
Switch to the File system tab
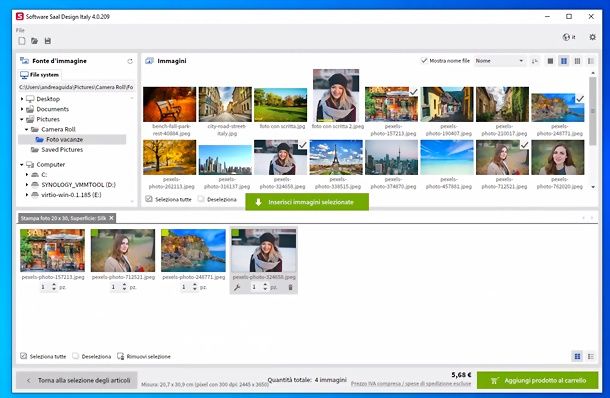pyautogui.click(x=40, y=75)
